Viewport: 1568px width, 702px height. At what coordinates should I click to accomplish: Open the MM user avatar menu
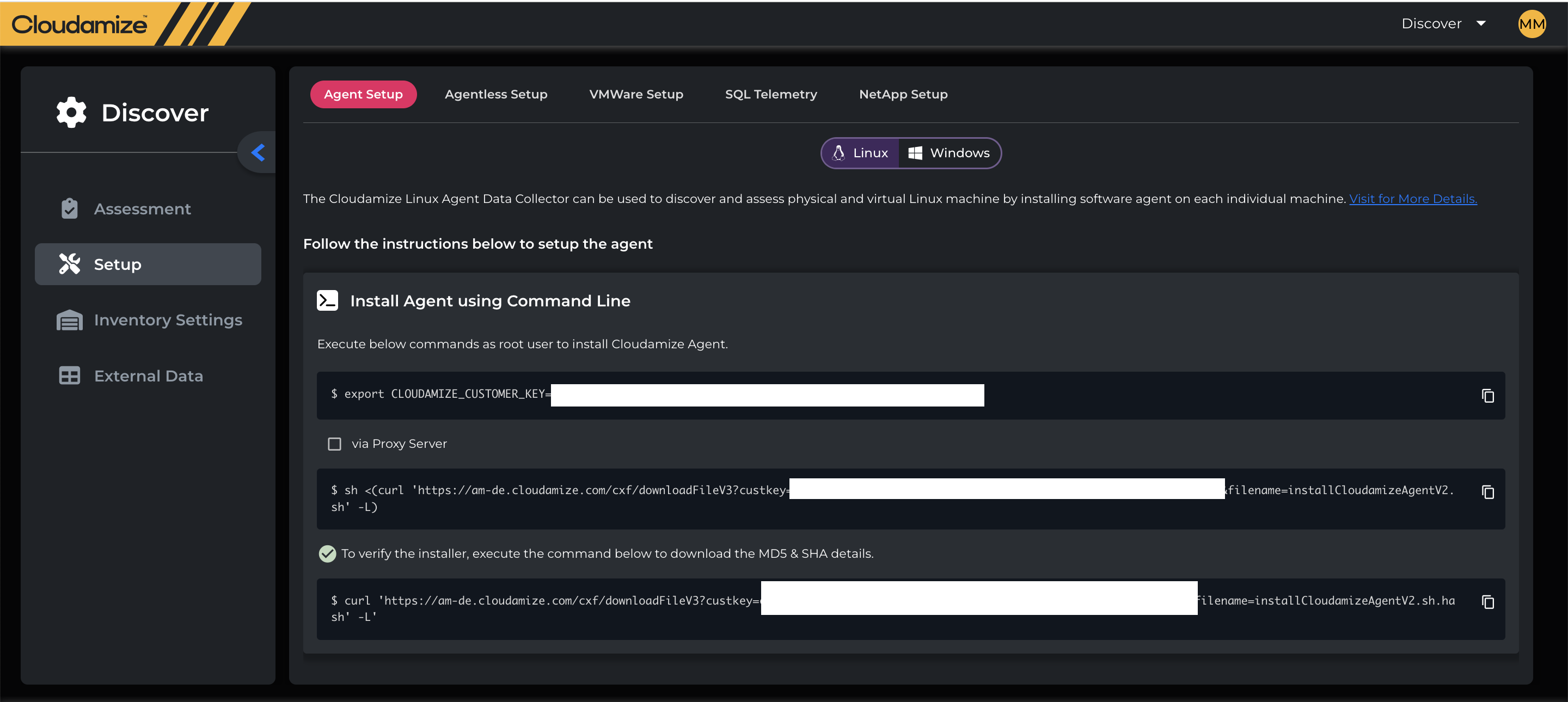click(1531, 24)
